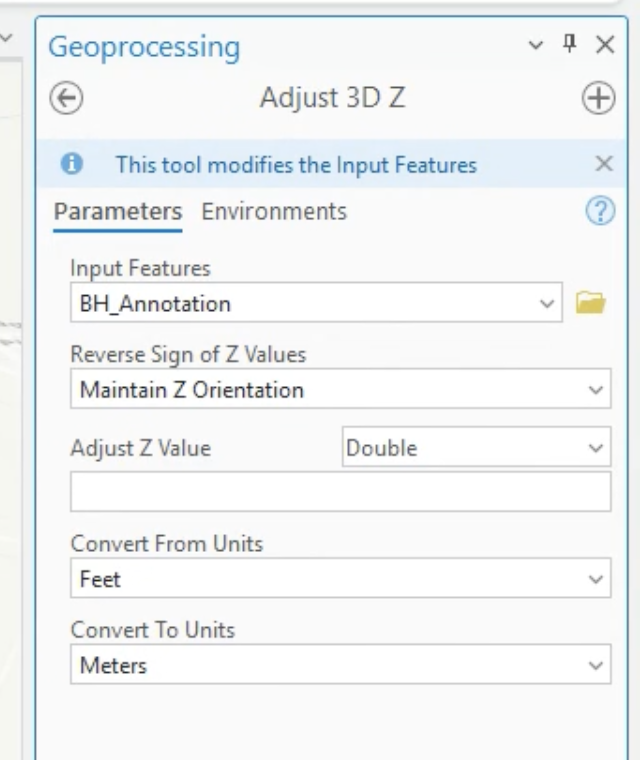The width and height of the screenshot is (640, 760).
Task: Change the Adjust Z Value Double type dropdown
Action: (476, 447)
